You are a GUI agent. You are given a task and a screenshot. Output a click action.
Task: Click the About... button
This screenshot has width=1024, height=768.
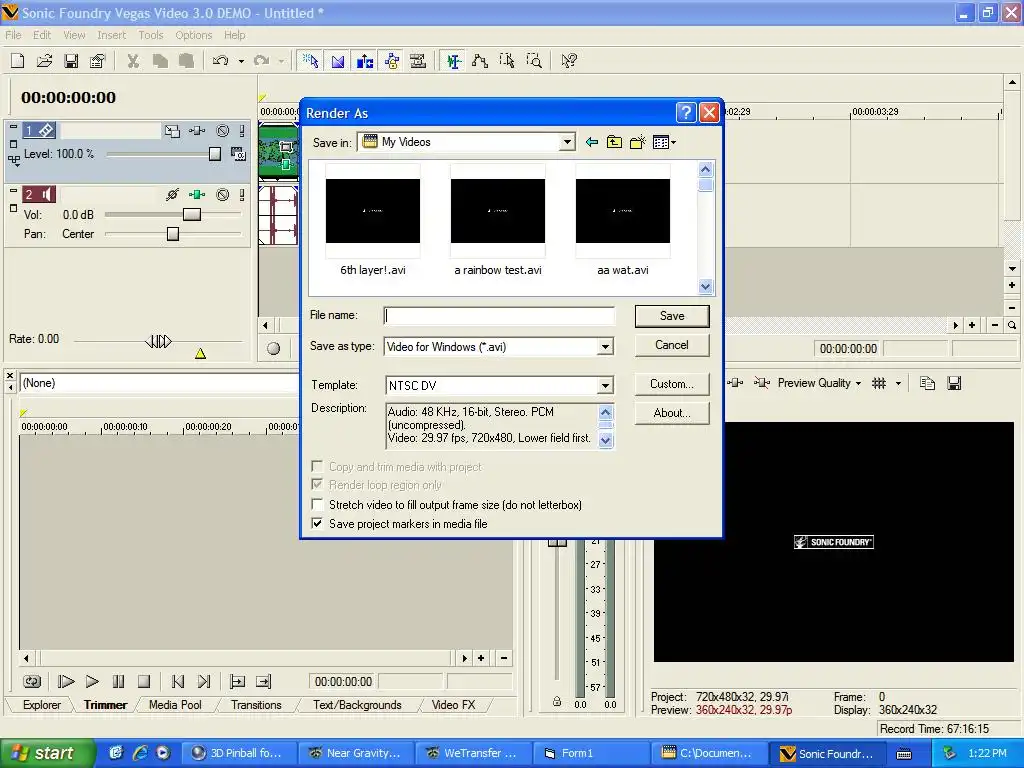672,413
